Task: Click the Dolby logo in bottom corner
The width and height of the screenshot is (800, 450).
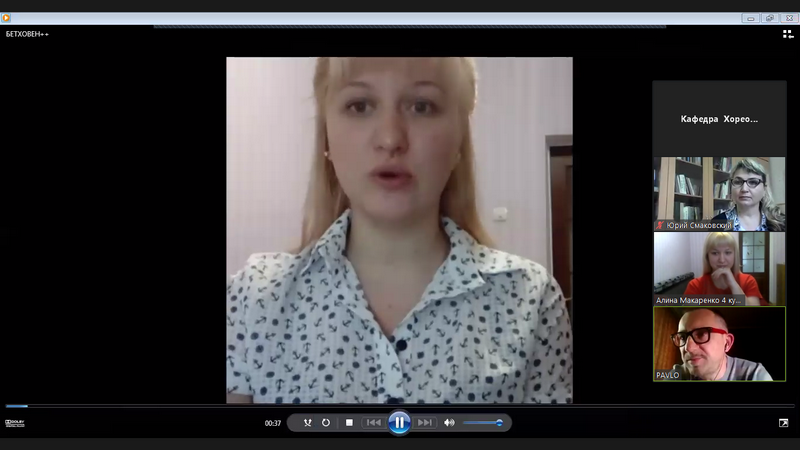Action: pyautogui.click(x=14, y=423)
